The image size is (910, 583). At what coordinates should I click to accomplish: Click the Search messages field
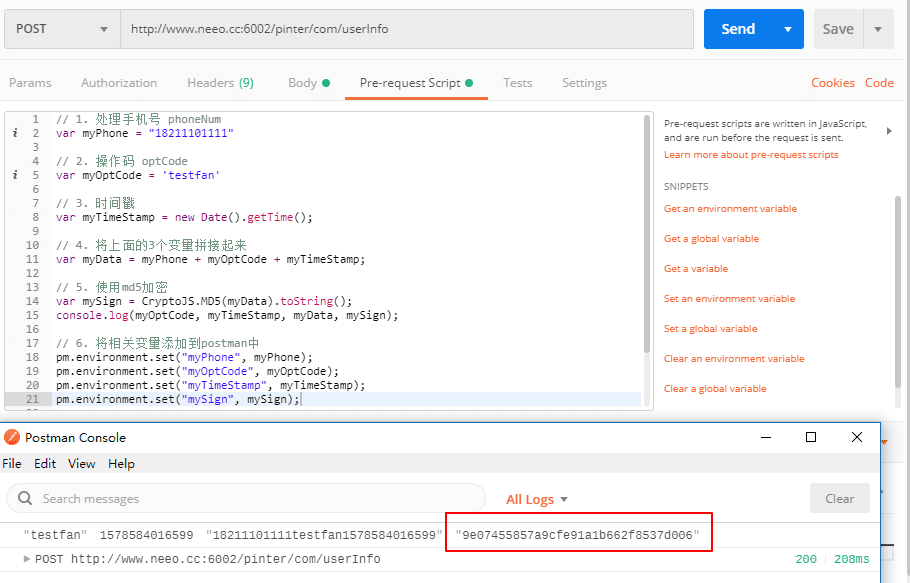point(245,498)
